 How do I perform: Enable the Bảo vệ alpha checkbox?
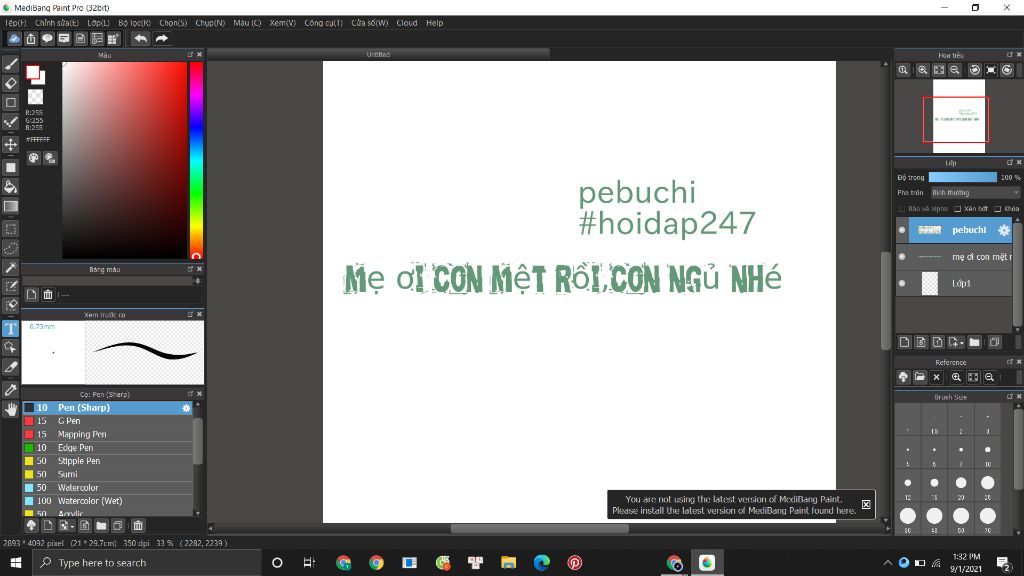point(902,209)
